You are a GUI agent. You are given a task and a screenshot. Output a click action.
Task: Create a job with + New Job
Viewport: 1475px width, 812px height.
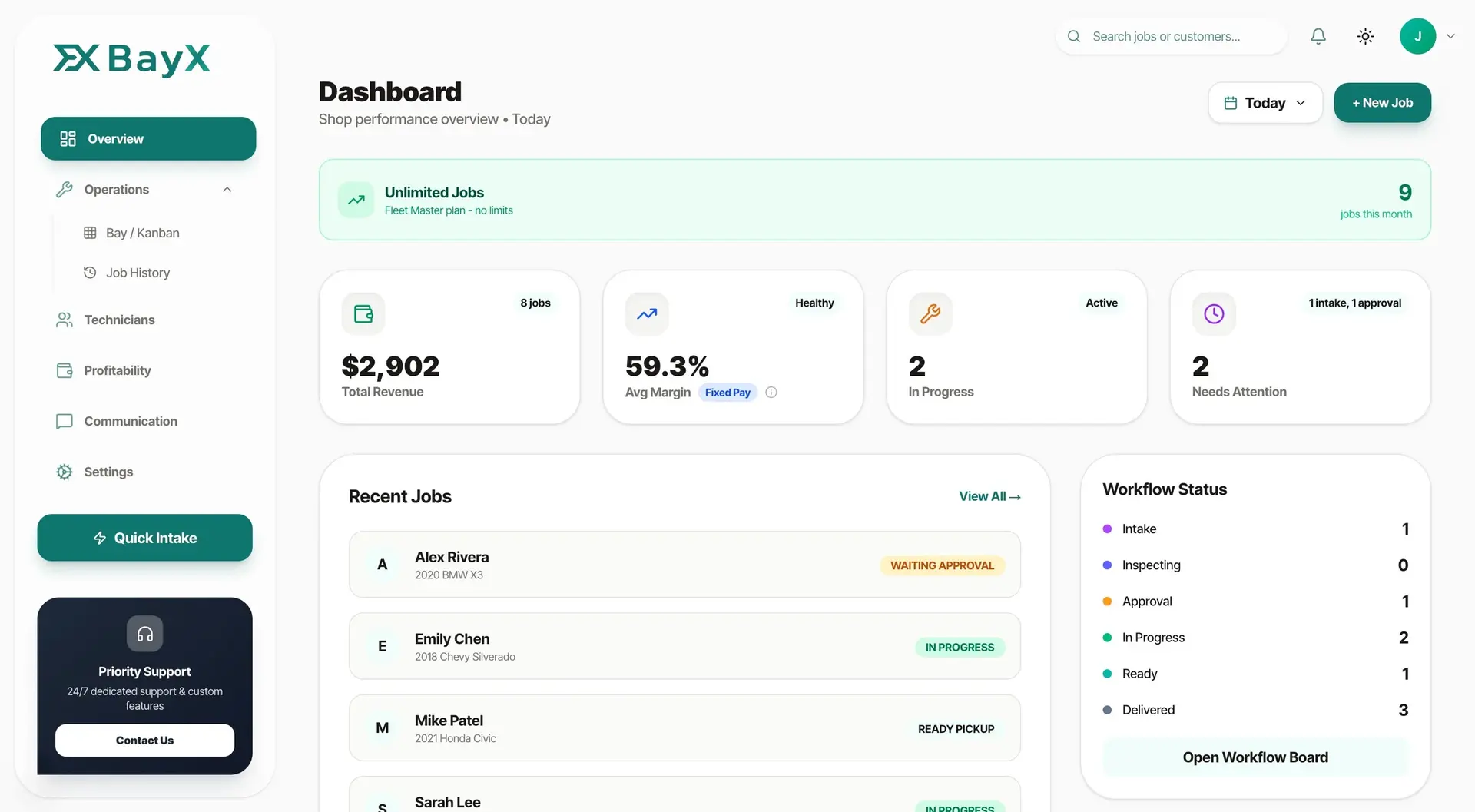click(x=1382, y=103)
